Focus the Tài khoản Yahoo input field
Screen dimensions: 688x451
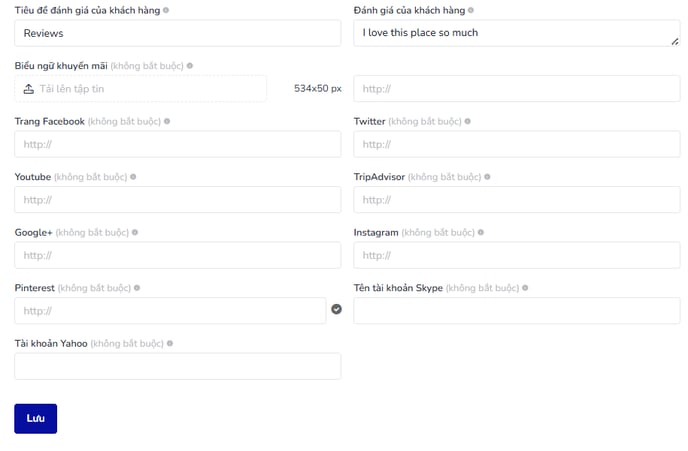tap(178, 366)
